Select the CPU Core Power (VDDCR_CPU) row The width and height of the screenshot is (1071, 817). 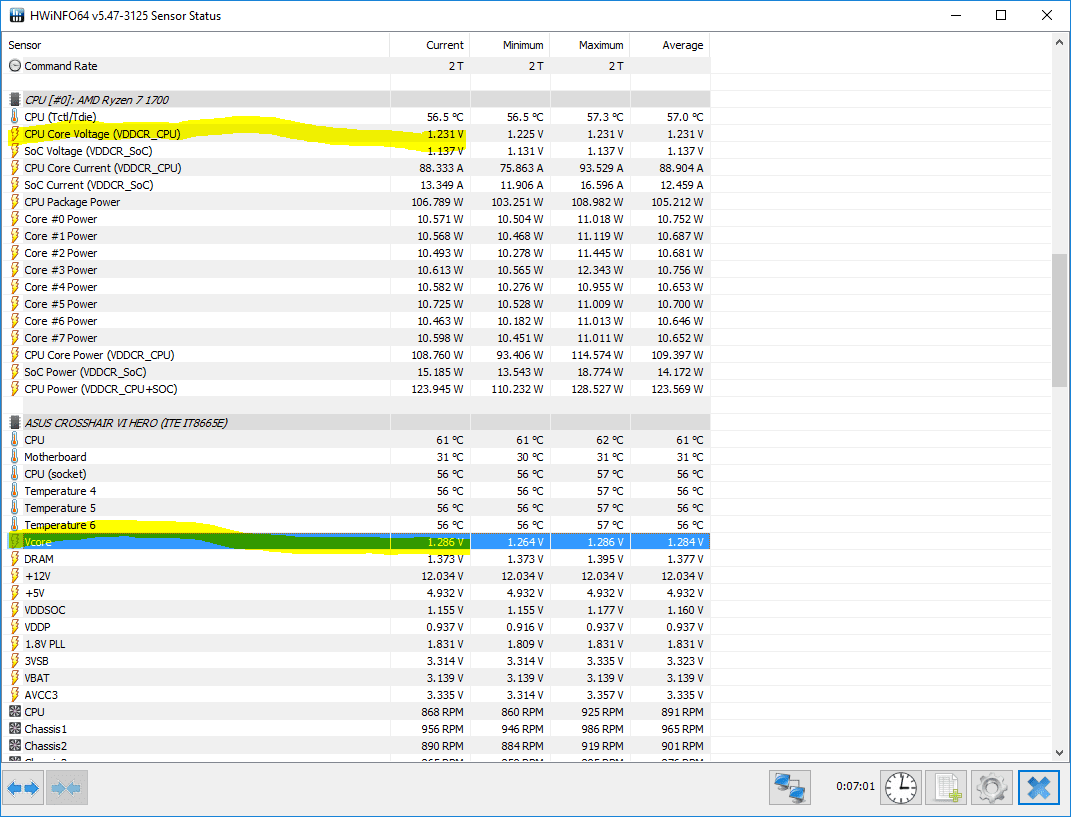pyautogui.click(x=358, y=355)
